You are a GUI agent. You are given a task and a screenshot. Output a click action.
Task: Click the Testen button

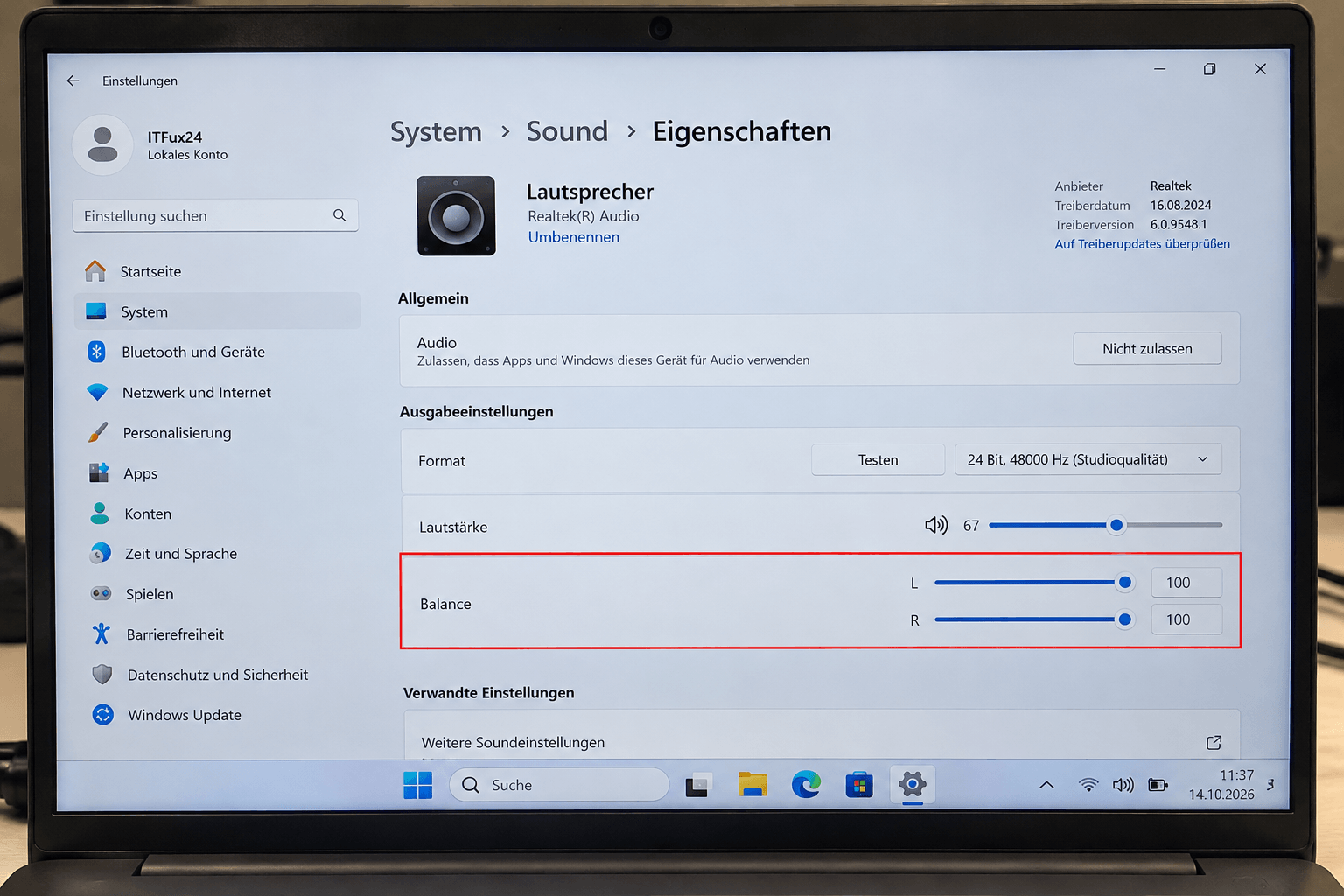[878, 460]
